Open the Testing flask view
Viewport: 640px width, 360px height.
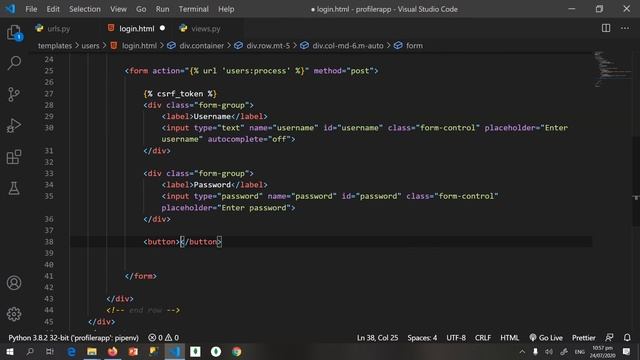point(14,188)
